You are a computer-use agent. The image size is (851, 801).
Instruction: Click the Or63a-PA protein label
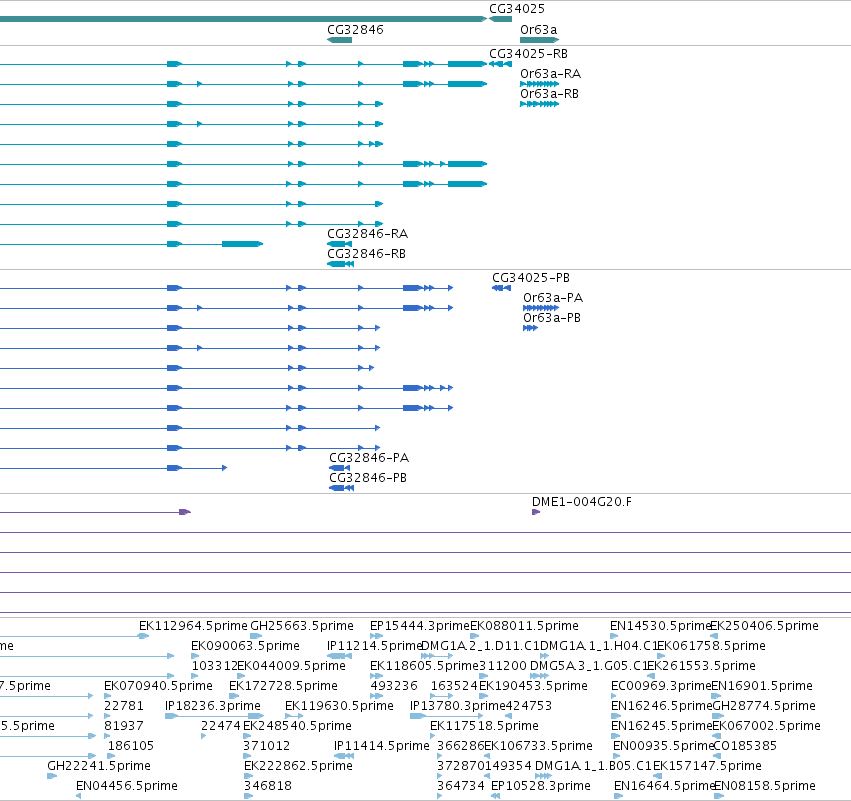pyautogui.click(x=553, y=298)
